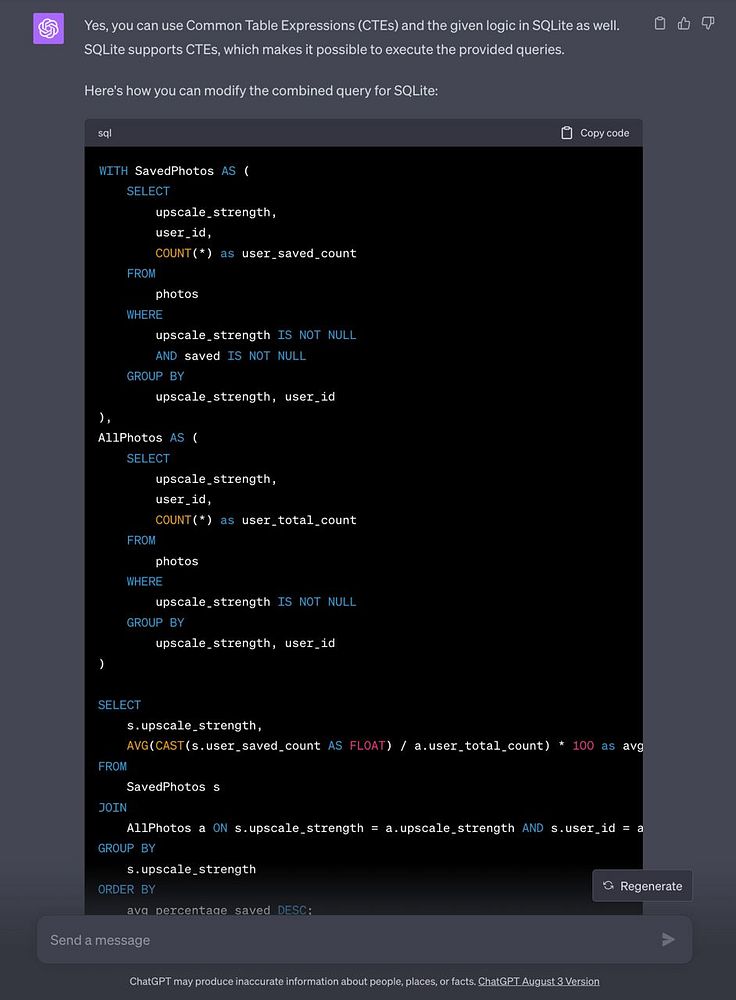
Task: Open the ChatGPT August 3 Version link
Action: coord(538,982)
